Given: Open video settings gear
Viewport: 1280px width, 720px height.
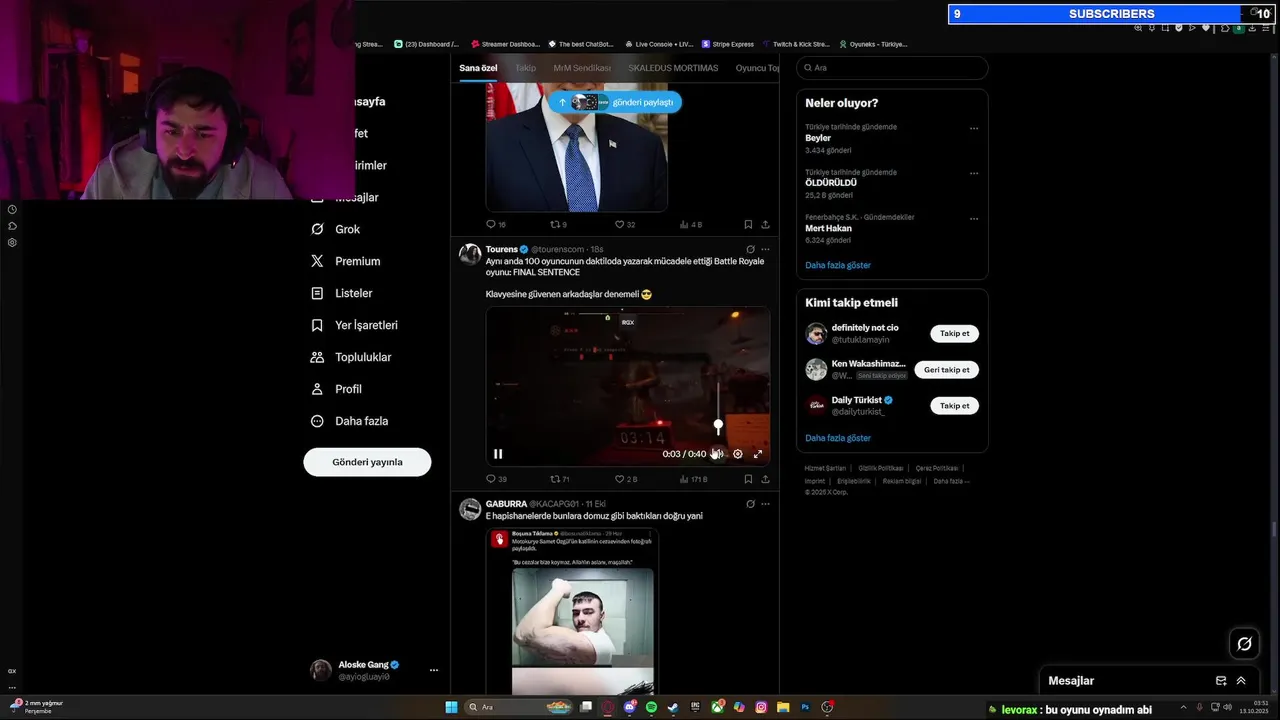Looking at the screenshot, I should (738, 454).
